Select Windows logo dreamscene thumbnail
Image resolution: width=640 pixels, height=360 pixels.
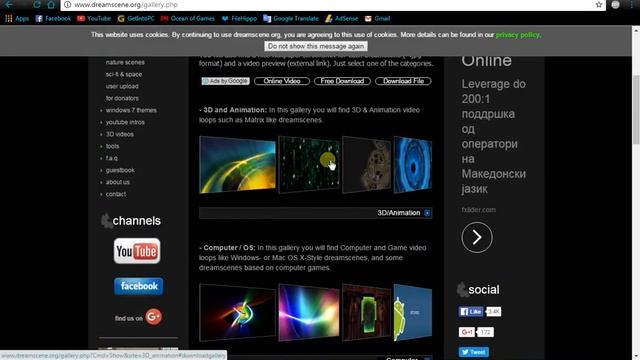pyautogui.click(x=238, y=312)
